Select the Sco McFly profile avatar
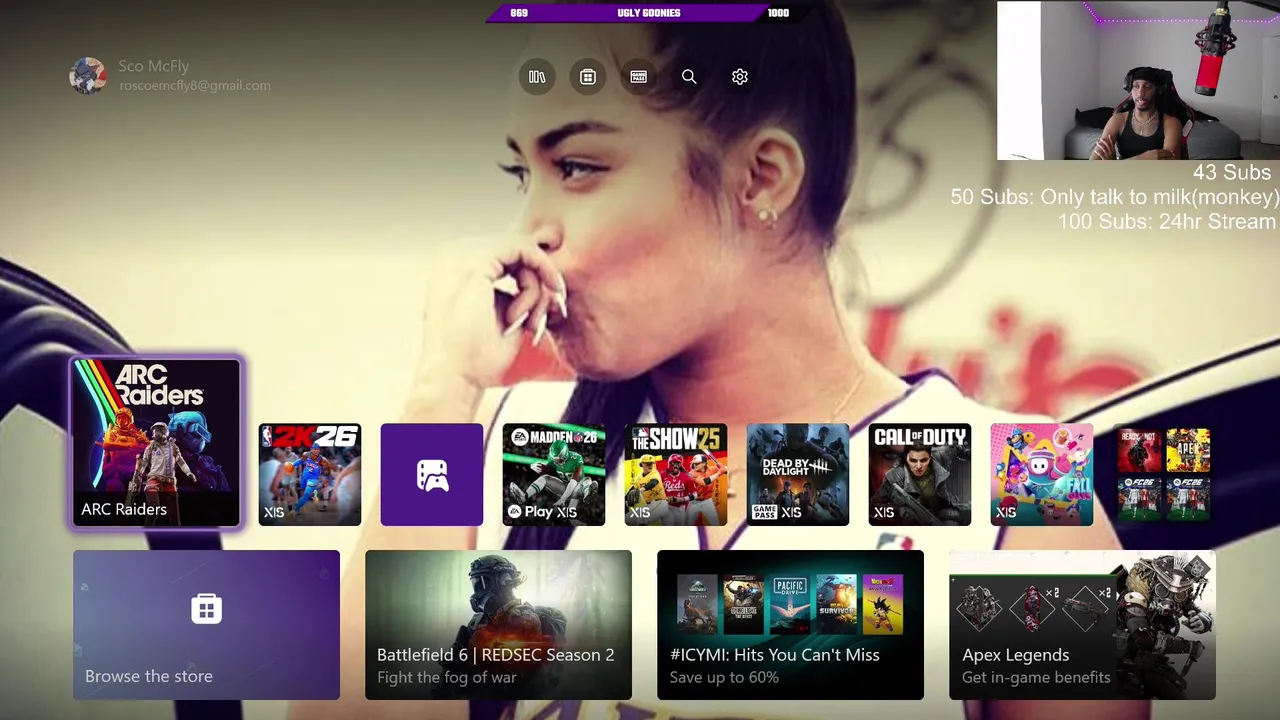 87,76
